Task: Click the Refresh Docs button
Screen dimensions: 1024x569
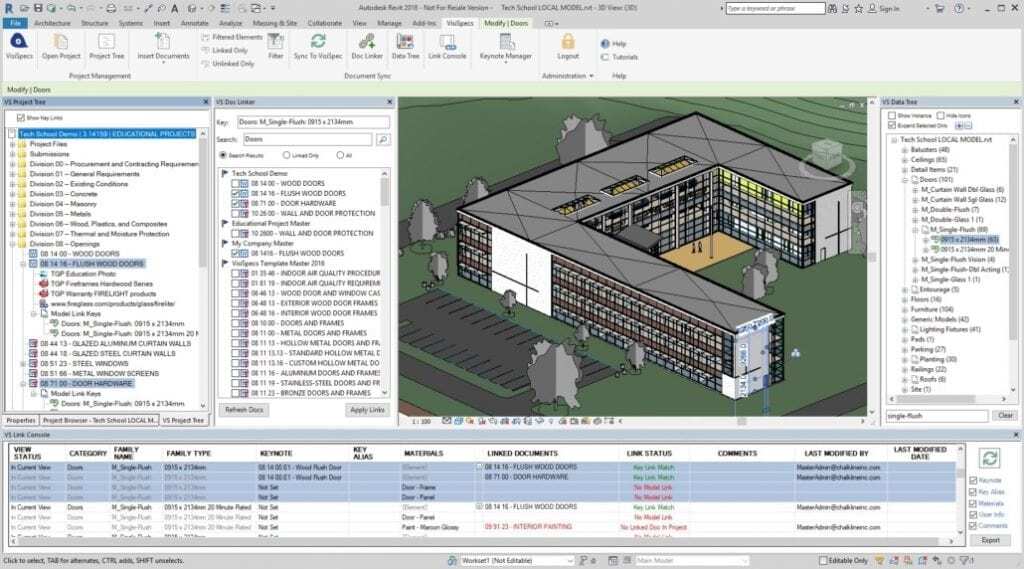Action: pos(244,410)
